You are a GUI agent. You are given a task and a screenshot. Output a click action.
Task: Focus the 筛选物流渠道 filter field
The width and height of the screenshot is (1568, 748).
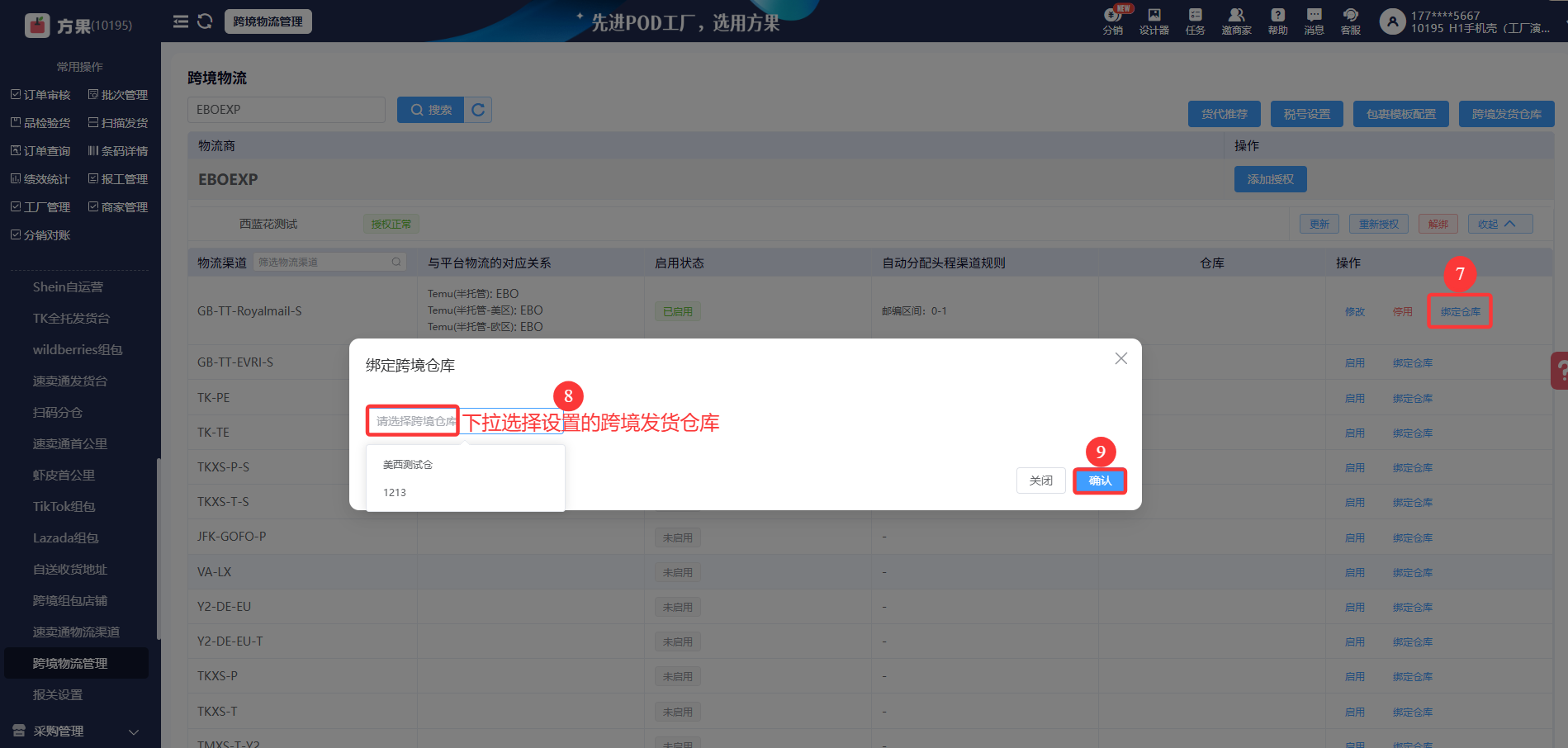(329, 263)
